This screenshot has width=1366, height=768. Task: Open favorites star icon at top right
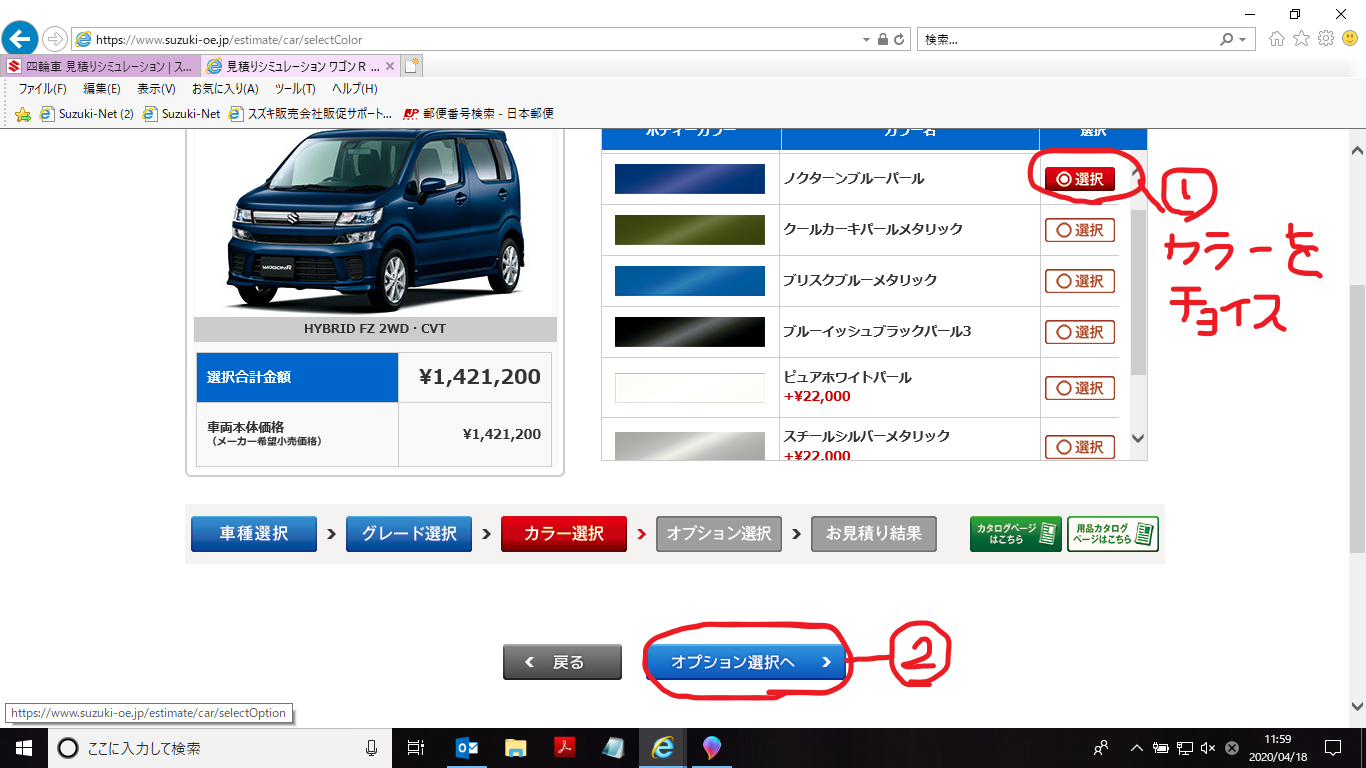[x=1301, y=39]
